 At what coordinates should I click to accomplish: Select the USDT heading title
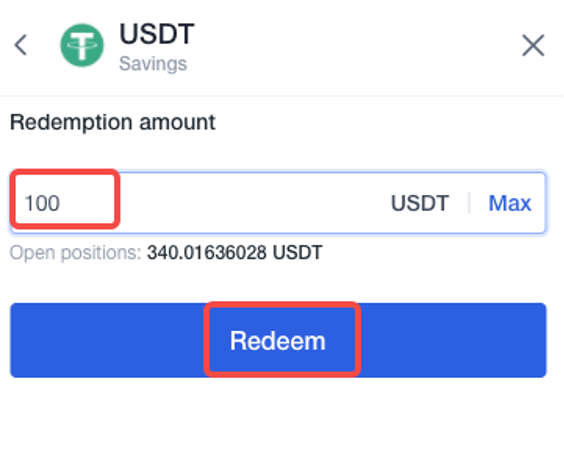click(x=157, y=34)
